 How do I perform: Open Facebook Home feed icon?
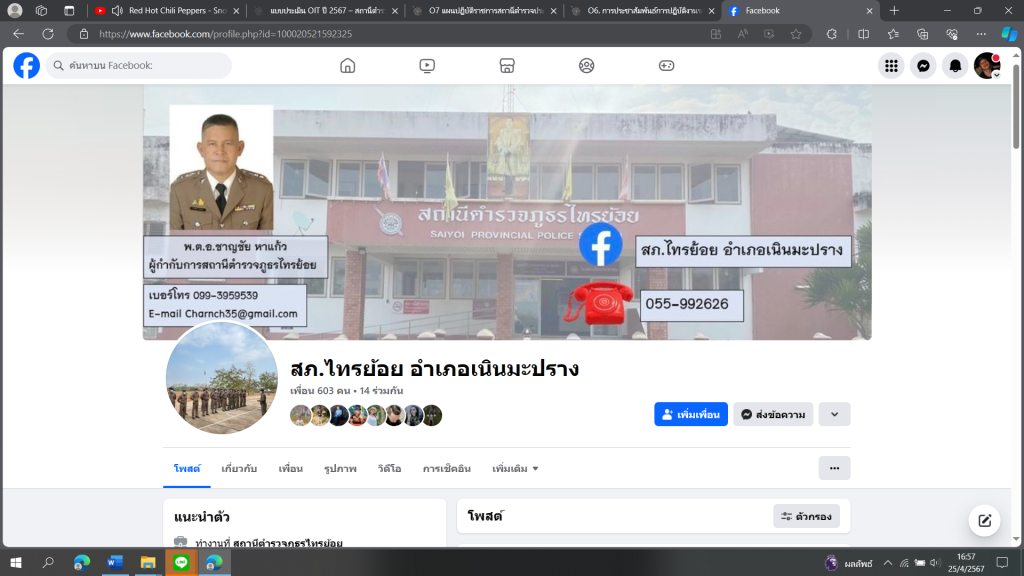[347, 66]
